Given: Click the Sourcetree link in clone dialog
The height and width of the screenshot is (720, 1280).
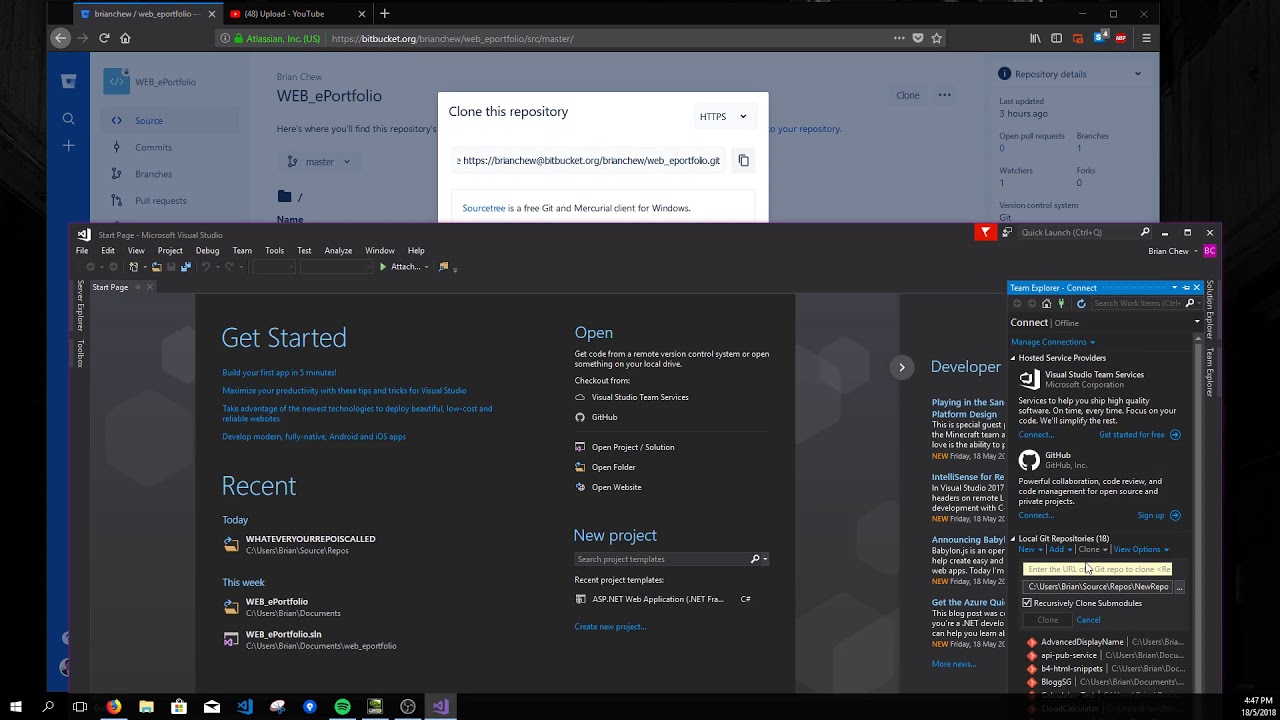Looking at the screenshot, I should [484, 208].
